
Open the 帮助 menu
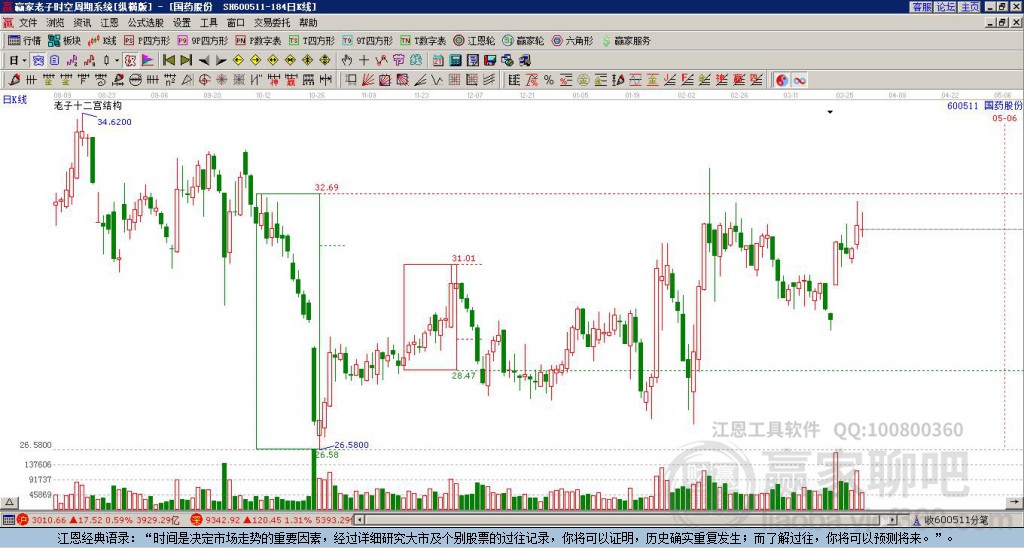pyautogui.click(x=308, y=23)
